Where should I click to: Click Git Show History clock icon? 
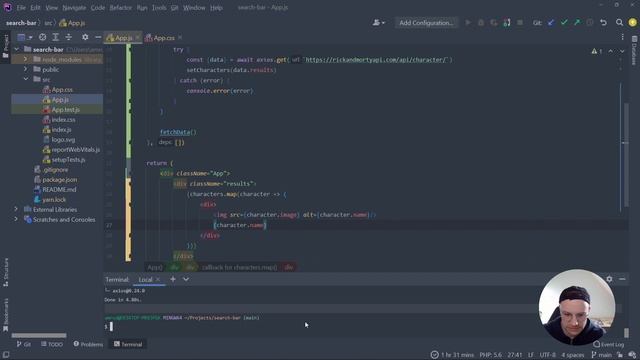pyautogui.click(x=590, y=23)
